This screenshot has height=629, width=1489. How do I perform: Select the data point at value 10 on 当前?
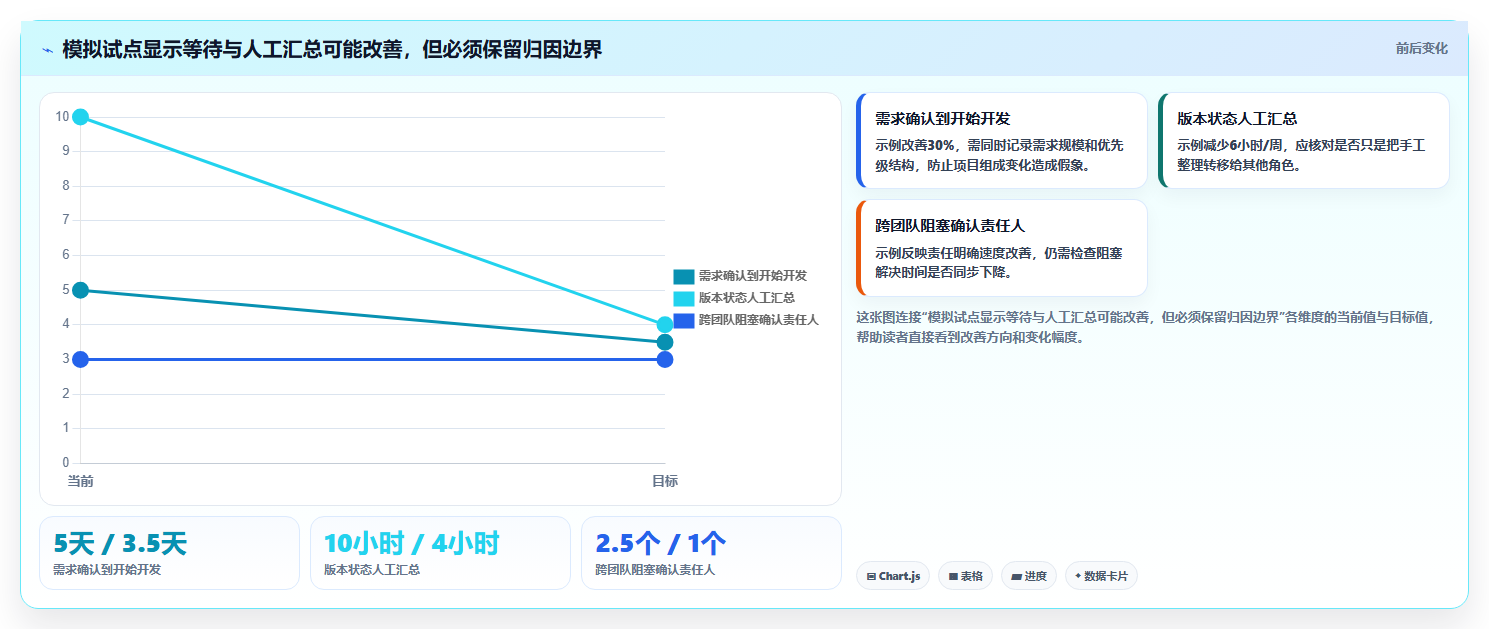coord(81,117)
